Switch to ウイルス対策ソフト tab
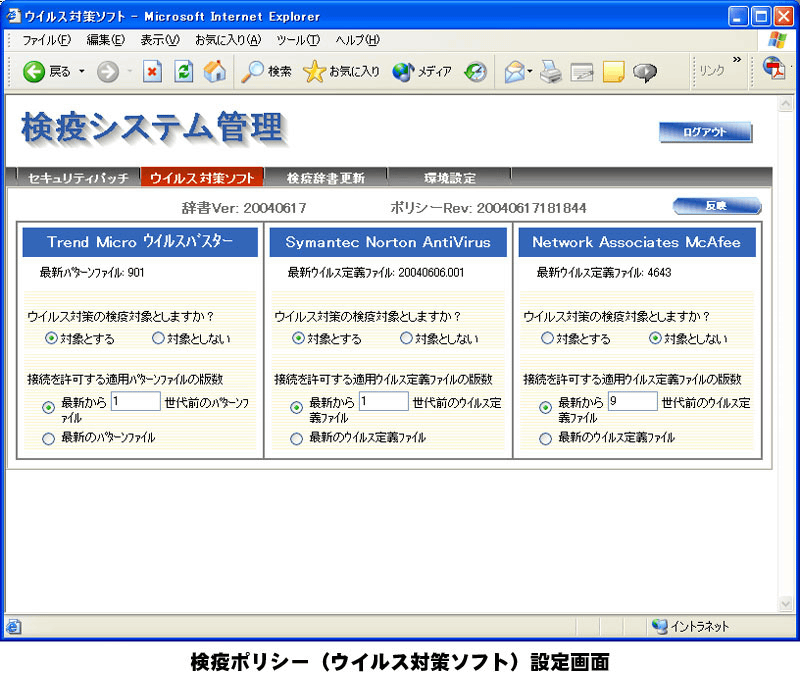The width and height of the screenshot is (800, 680). point(202,178)
